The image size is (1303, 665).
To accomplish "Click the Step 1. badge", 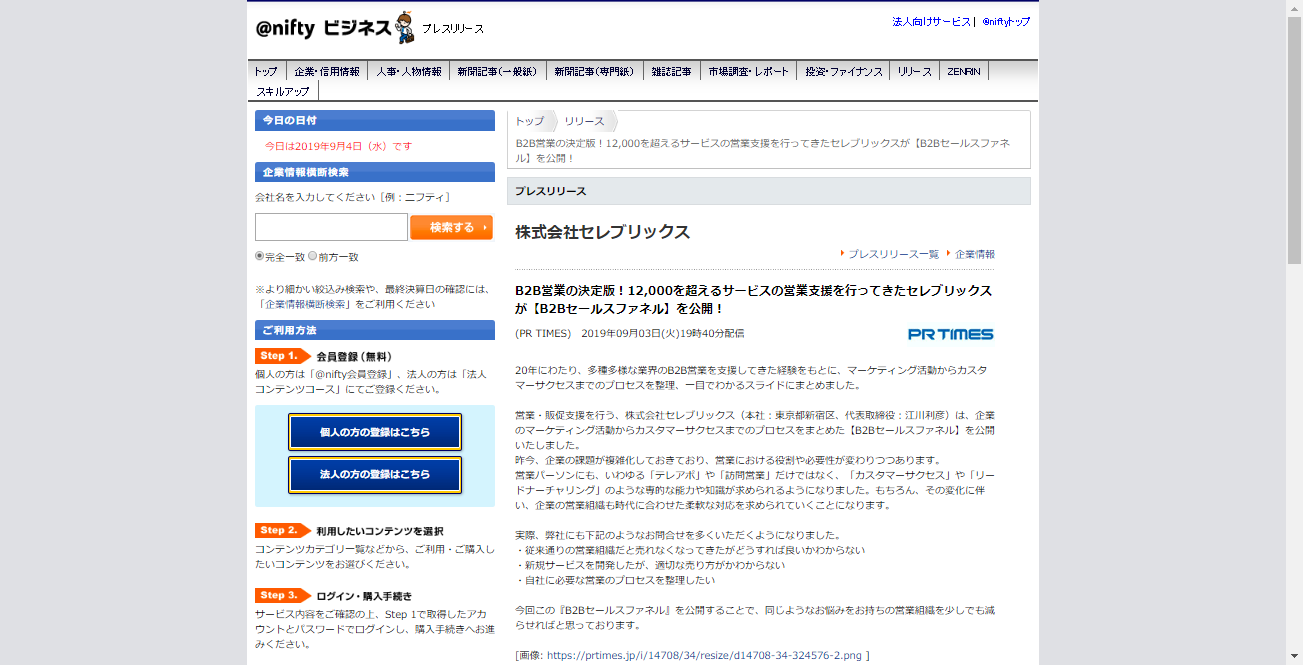I will pos(282,356).
